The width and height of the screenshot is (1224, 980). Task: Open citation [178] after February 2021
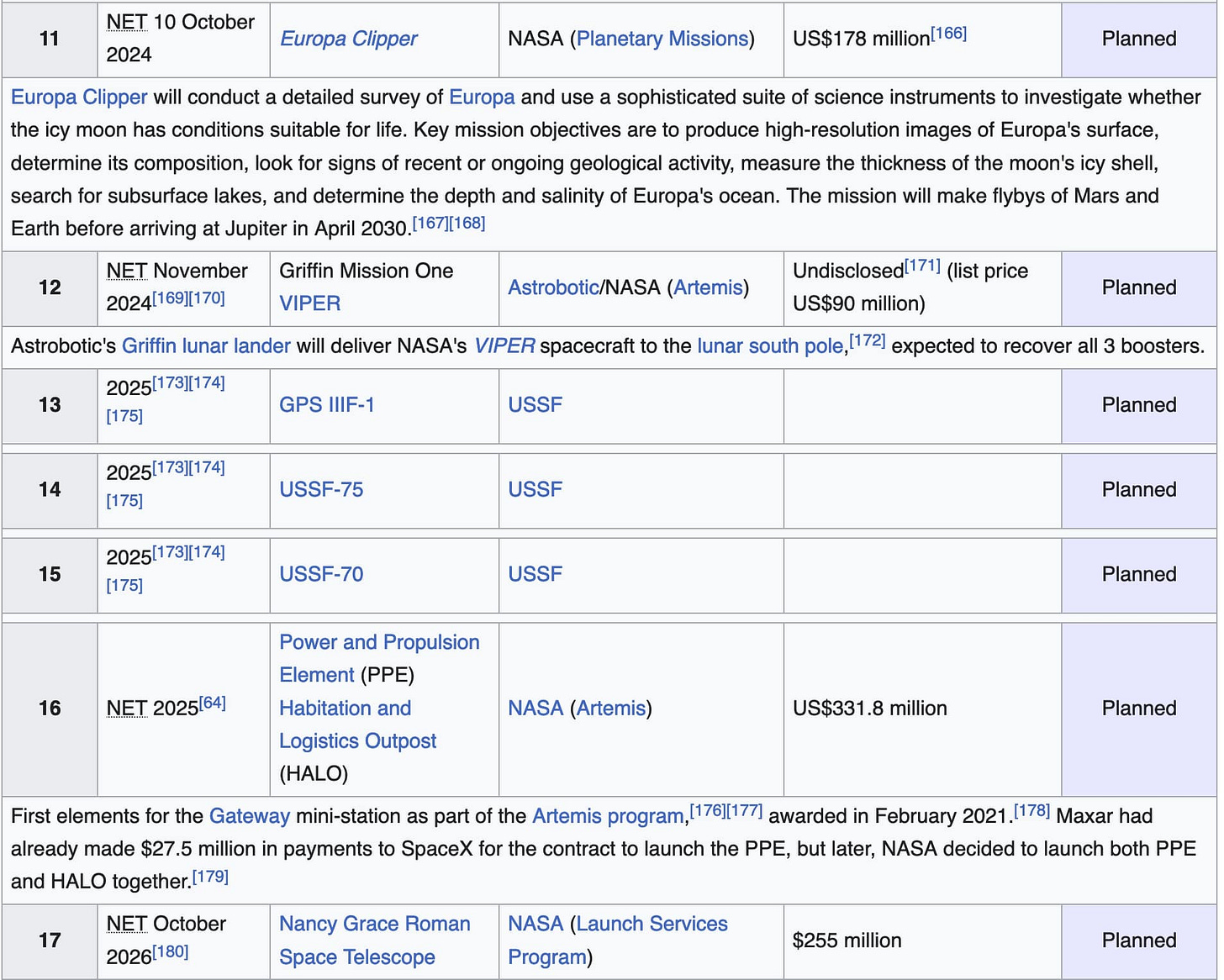1031,811
